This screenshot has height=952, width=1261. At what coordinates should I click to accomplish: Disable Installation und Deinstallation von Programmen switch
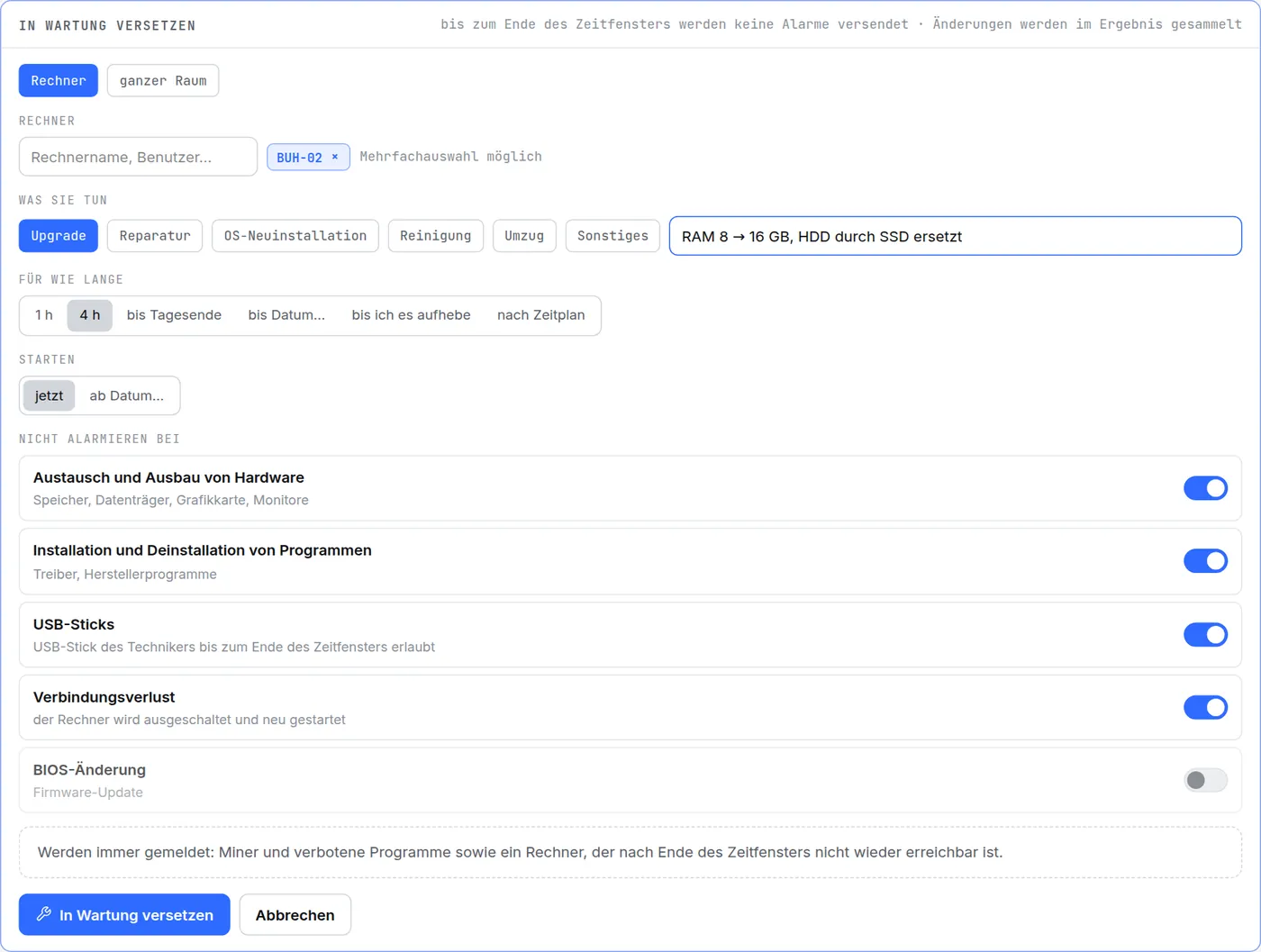tap(1205, 561)
